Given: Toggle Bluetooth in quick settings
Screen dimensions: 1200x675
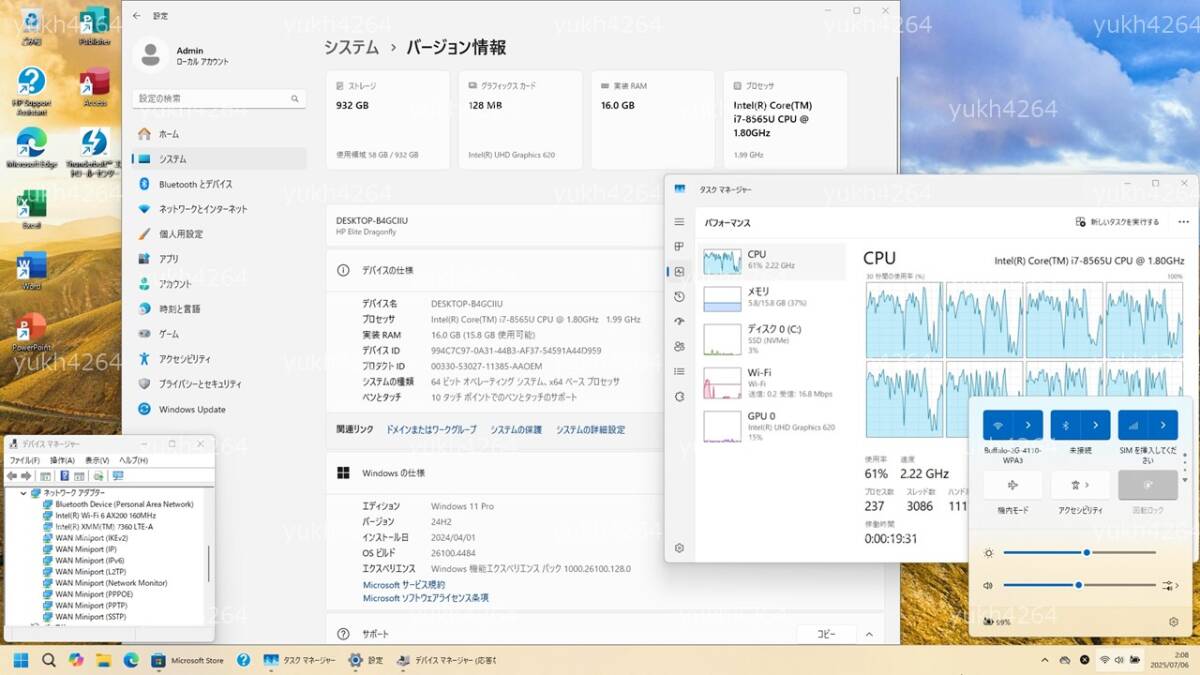Looking at the screenshot, I should pyautogui.click(x=1066, y=425).
